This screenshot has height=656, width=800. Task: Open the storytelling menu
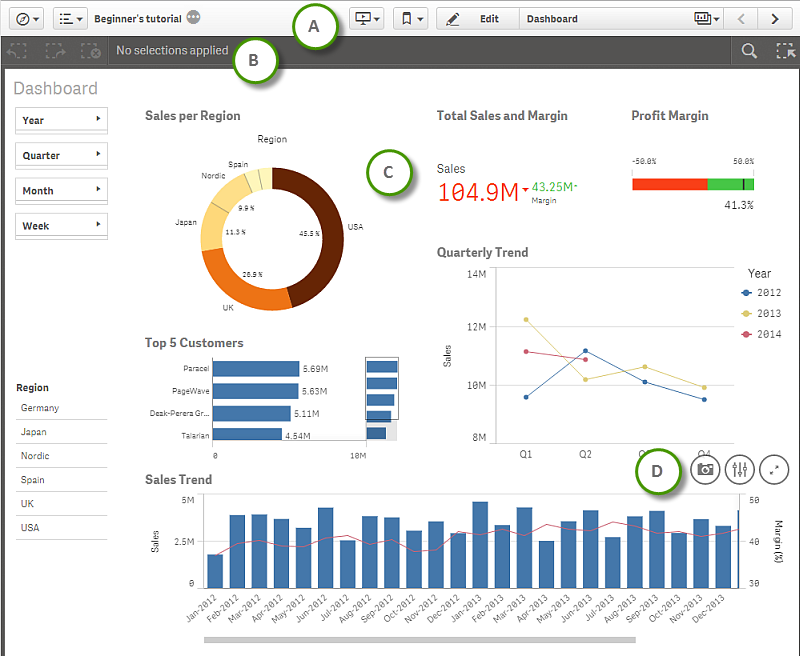pyautogui.click(x=369, y=19)
